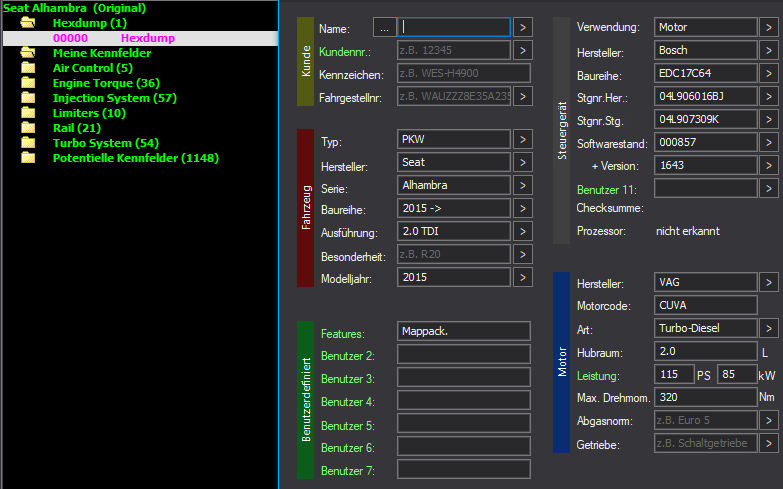Open the arrow next to Modelljahr 2015

click(x=523, y=277)
